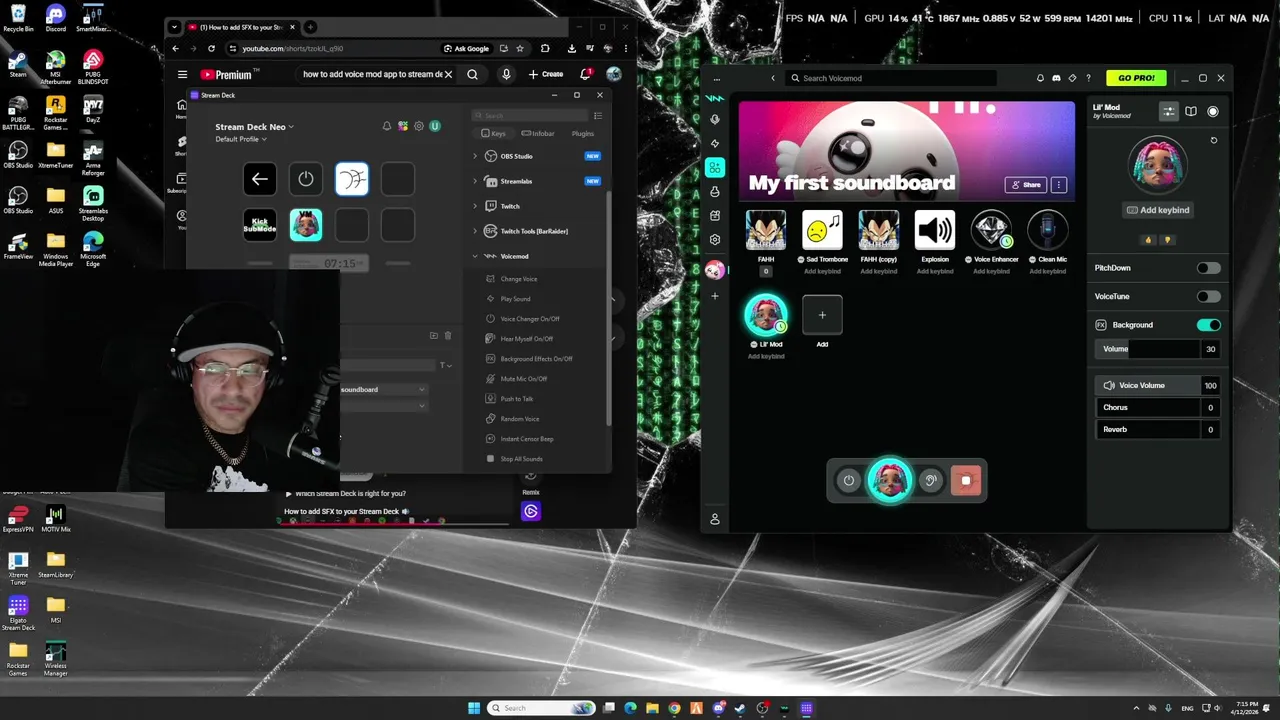Switch to the Infobar tab

click(538, 133)
